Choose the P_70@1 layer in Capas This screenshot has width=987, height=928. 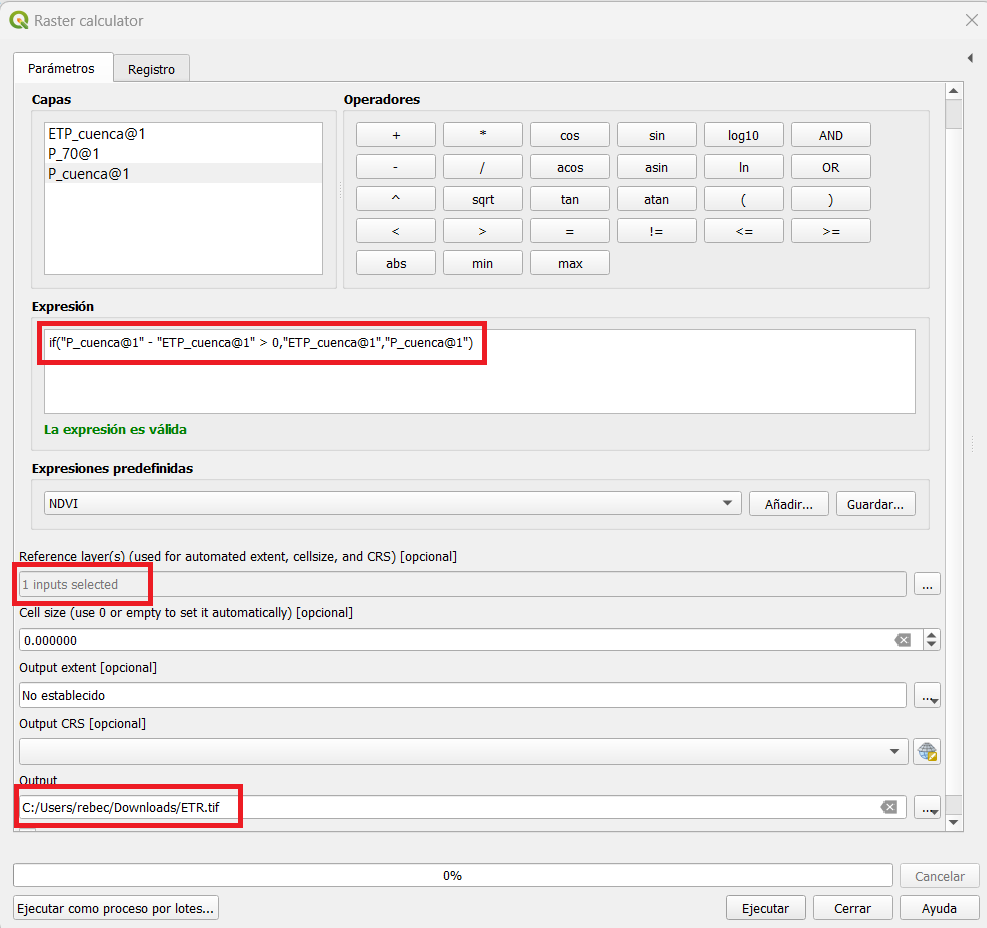tap(73, 154)
